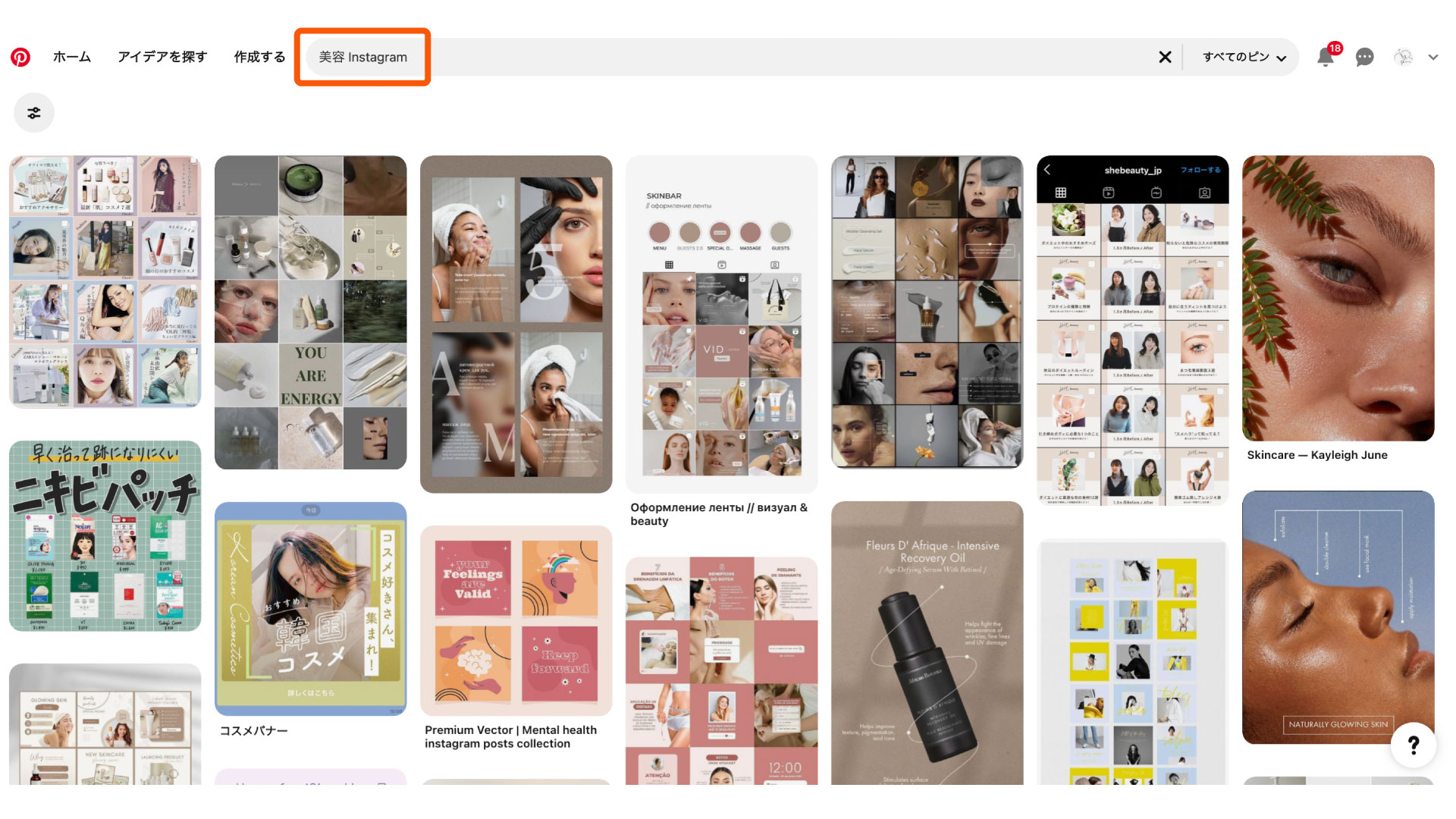The width and height of the screenshot is (1456, 819).
Task: Click back arrow in shebeauty_jp pin
Action: coord(1047,170)
